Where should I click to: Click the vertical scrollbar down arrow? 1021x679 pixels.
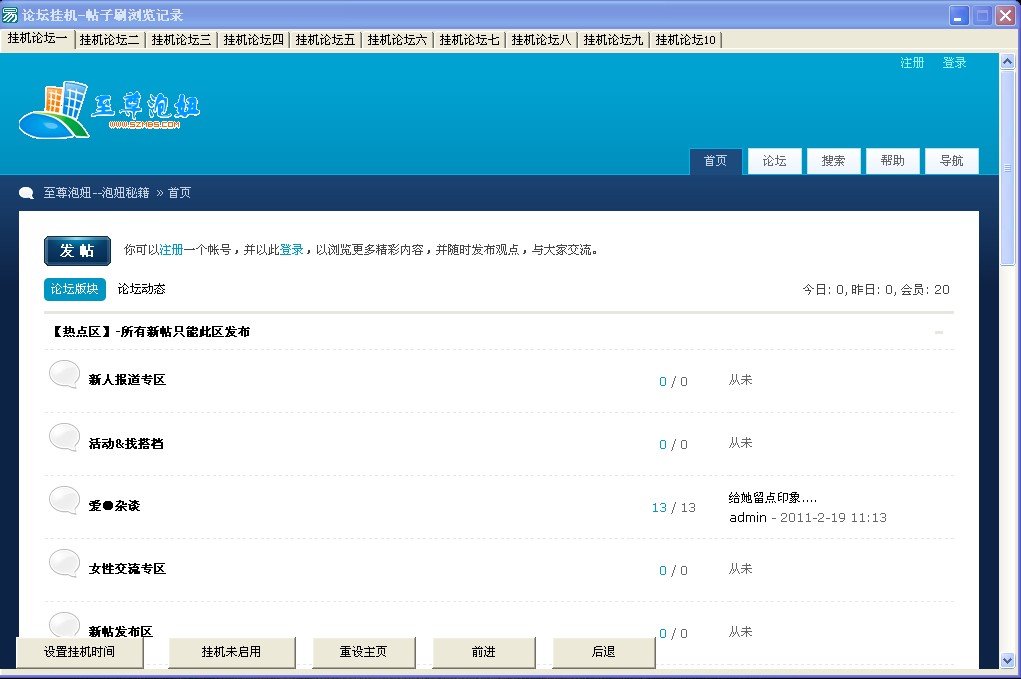pyautogui.click(x=1007, y=660)
